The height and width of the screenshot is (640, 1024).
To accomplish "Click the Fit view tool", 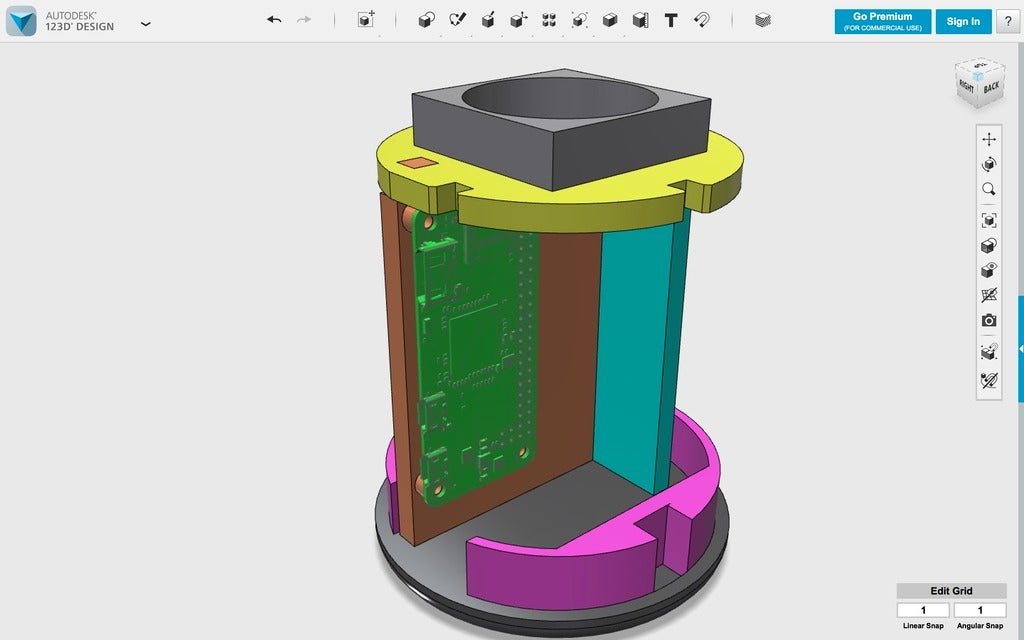I will point(989,220).
